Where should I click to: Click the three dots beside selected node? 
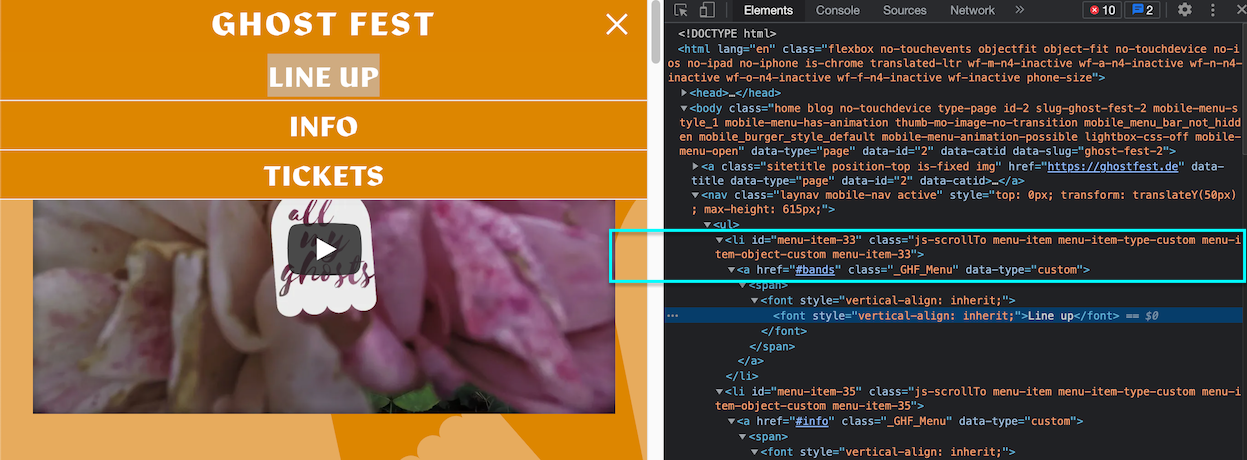pyautogui.click(x=673, y=315)
